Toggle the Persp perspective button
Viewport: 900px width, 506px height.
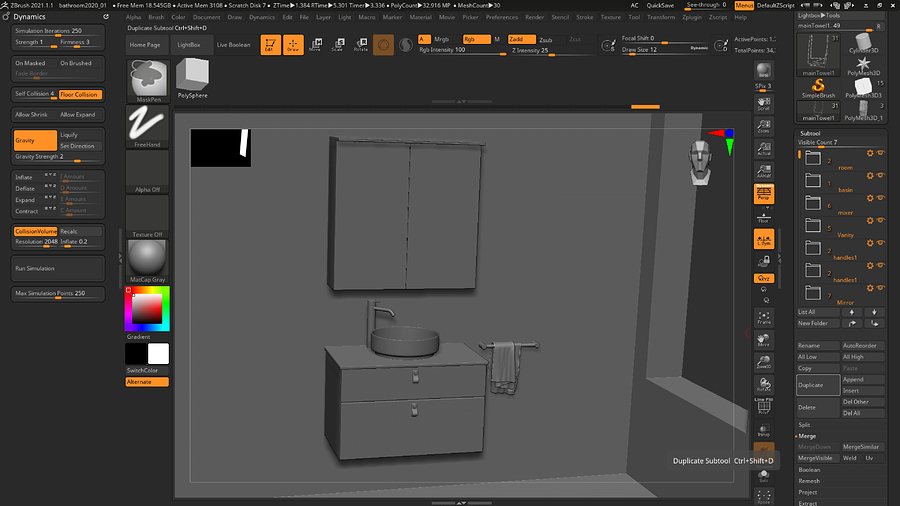764,194
